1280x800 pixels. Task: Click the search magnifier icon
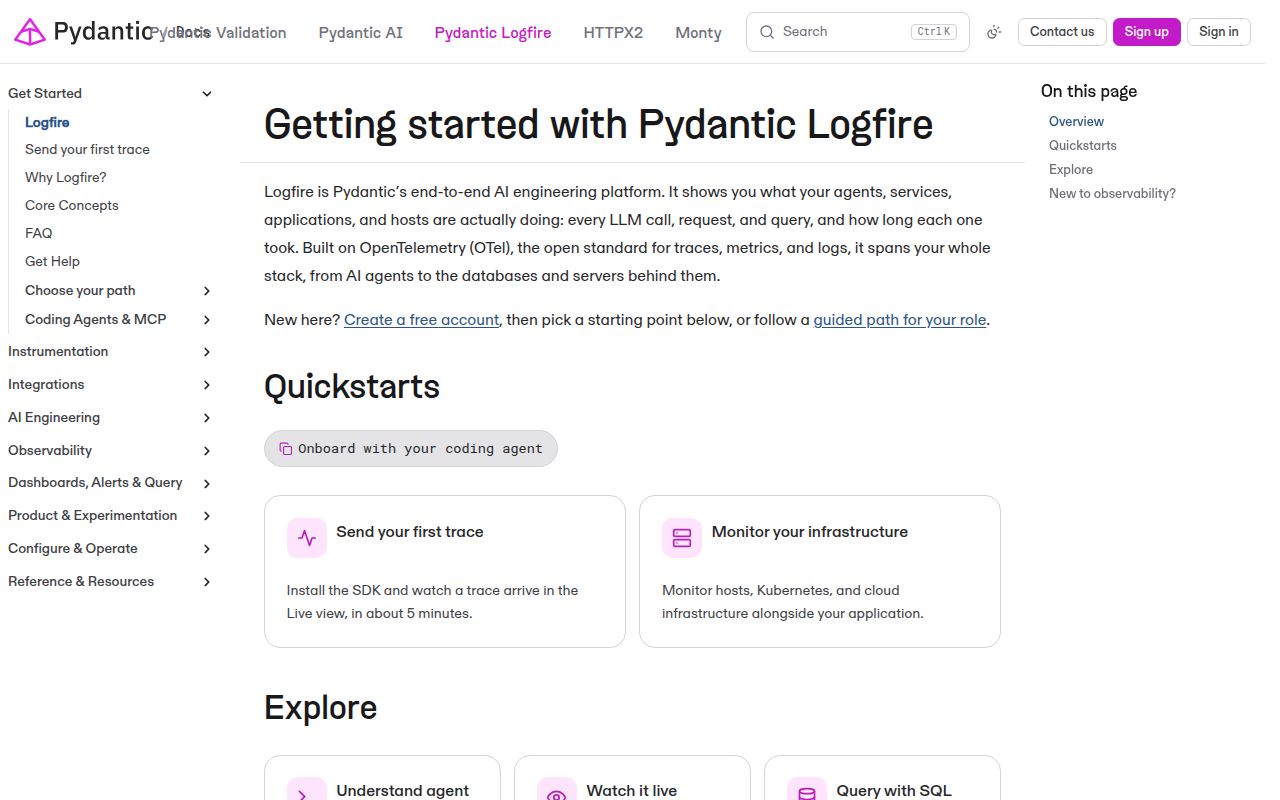pyautogui.click(x=767, y=32)
